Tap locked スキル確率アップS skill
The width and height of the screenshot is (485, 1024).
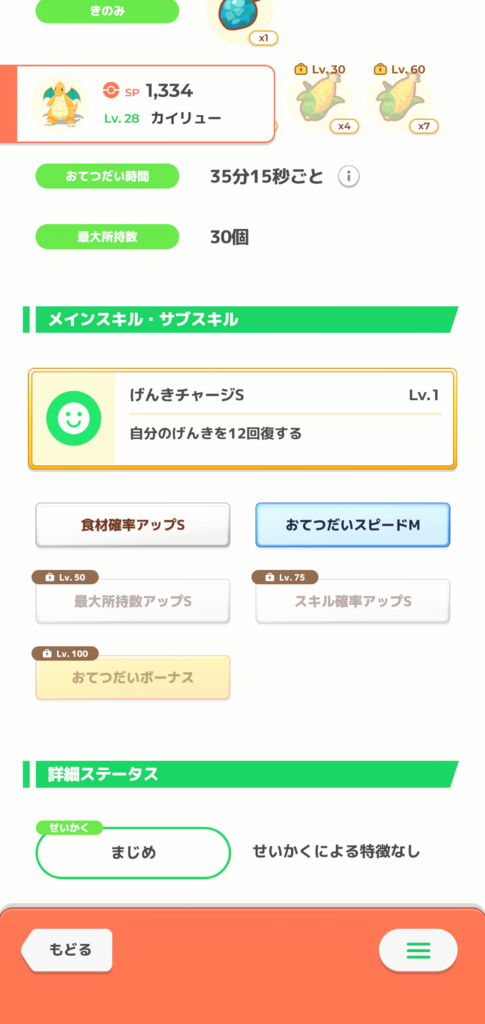point(352,601)
